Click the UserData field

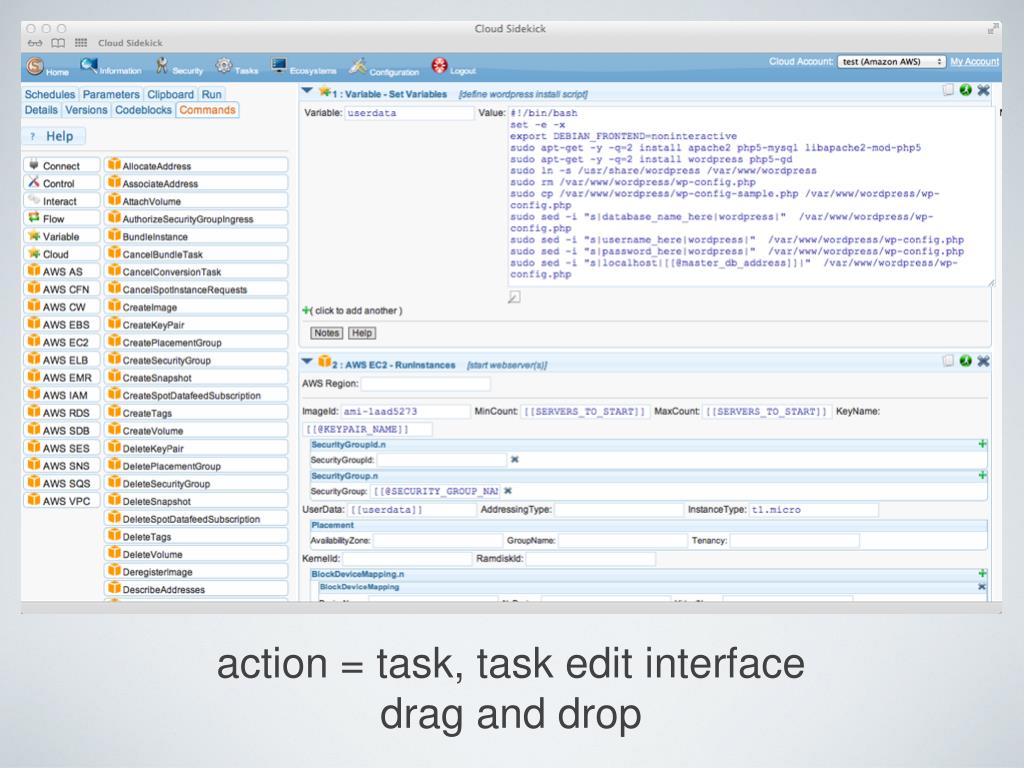(411, 509)
